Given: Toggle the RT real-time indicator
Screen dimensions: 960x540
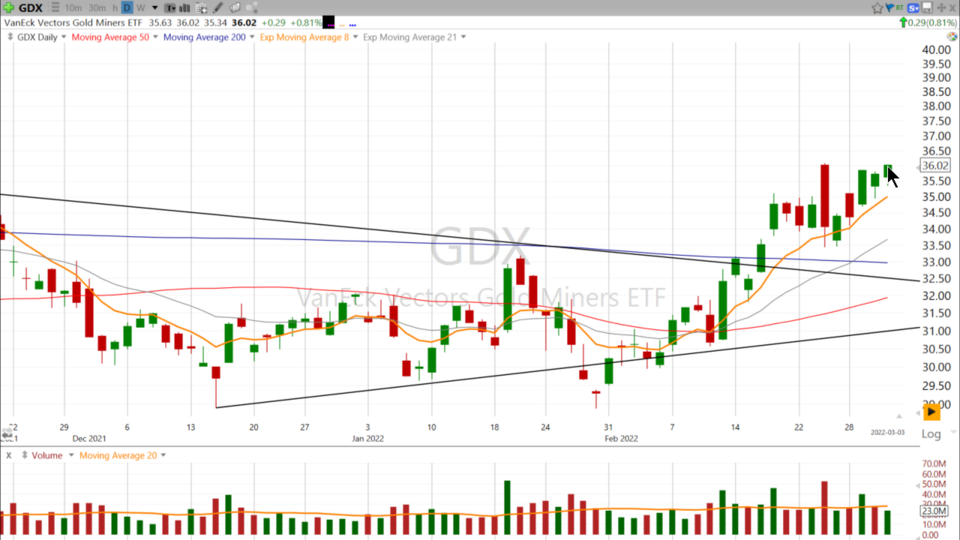Looking at the screenshot, I should pos(899,7).
